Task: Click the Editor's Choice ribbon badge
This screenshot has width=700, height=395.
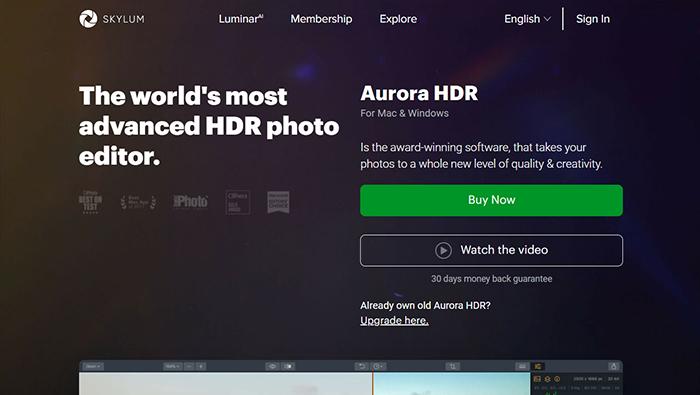Action: 278,202
